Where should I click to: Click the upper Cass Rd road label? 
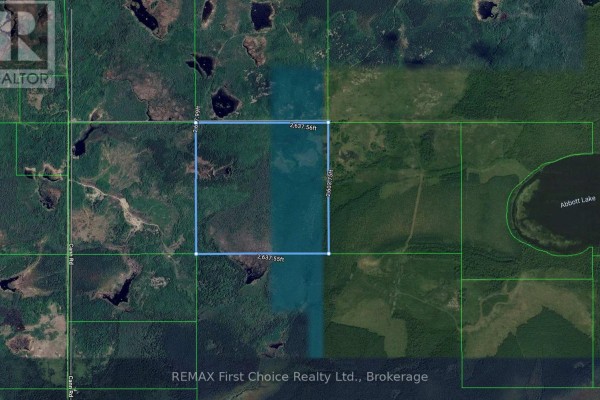pyautogui.click(x=71, y=254)
